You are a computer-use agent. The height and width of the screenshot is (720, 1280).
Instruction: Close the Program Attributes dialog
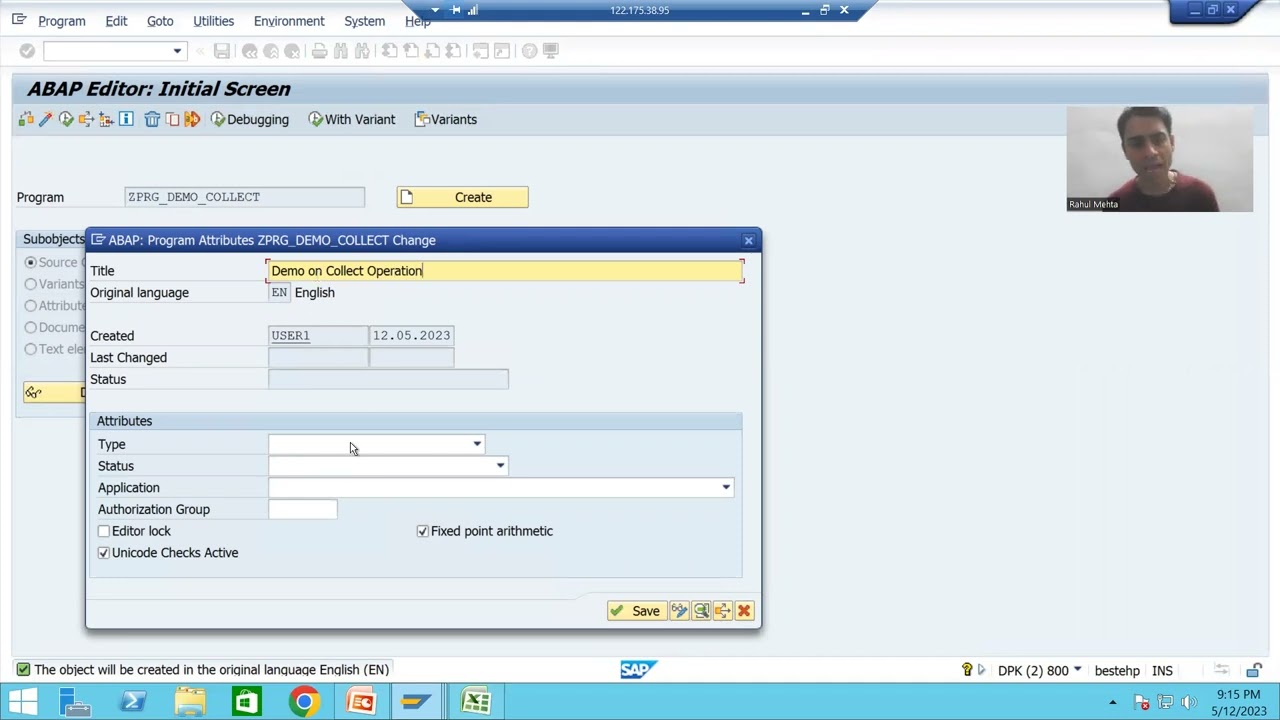pyautogui.click(x=748, y=240)
